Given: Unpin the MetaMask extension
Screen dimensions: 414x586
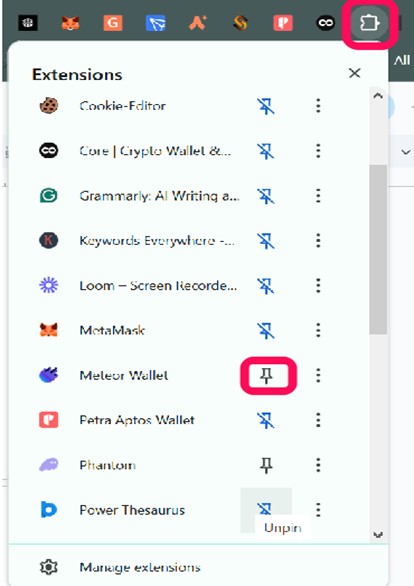Looking at the screenshot, I should [x=266, y=330].
